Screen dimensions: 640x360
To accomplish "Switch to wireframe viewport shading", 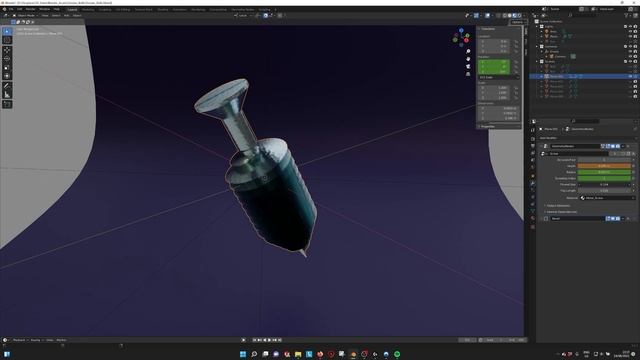I will pos(505,16).
